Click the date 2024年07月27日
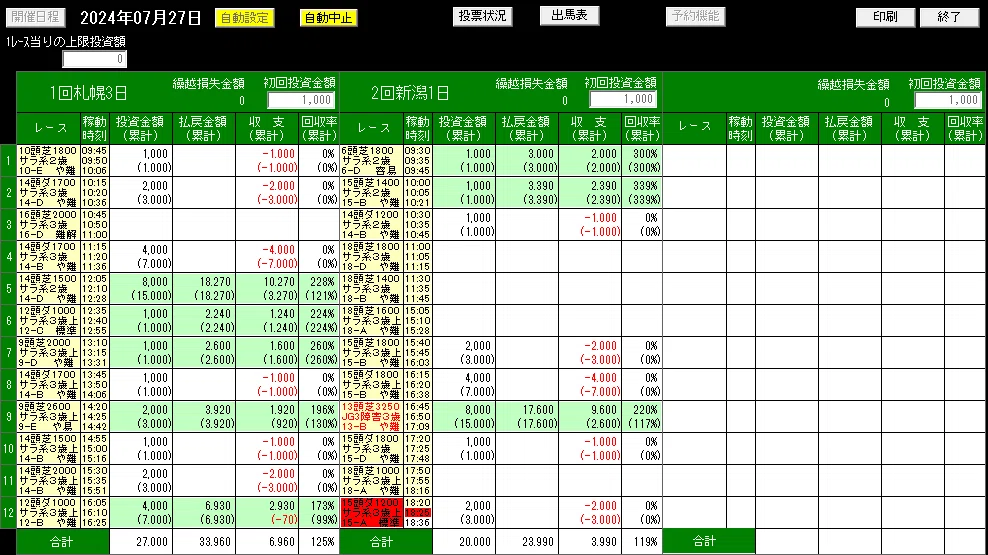Viewport: 988px width, 555px height. click(141, 18)
